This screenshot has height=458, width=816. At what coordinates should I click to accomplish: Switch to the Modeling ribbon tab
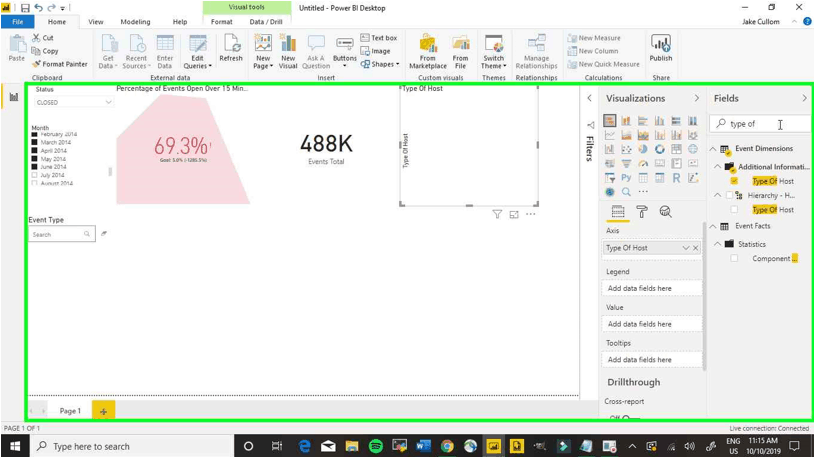tap(135, 22)
